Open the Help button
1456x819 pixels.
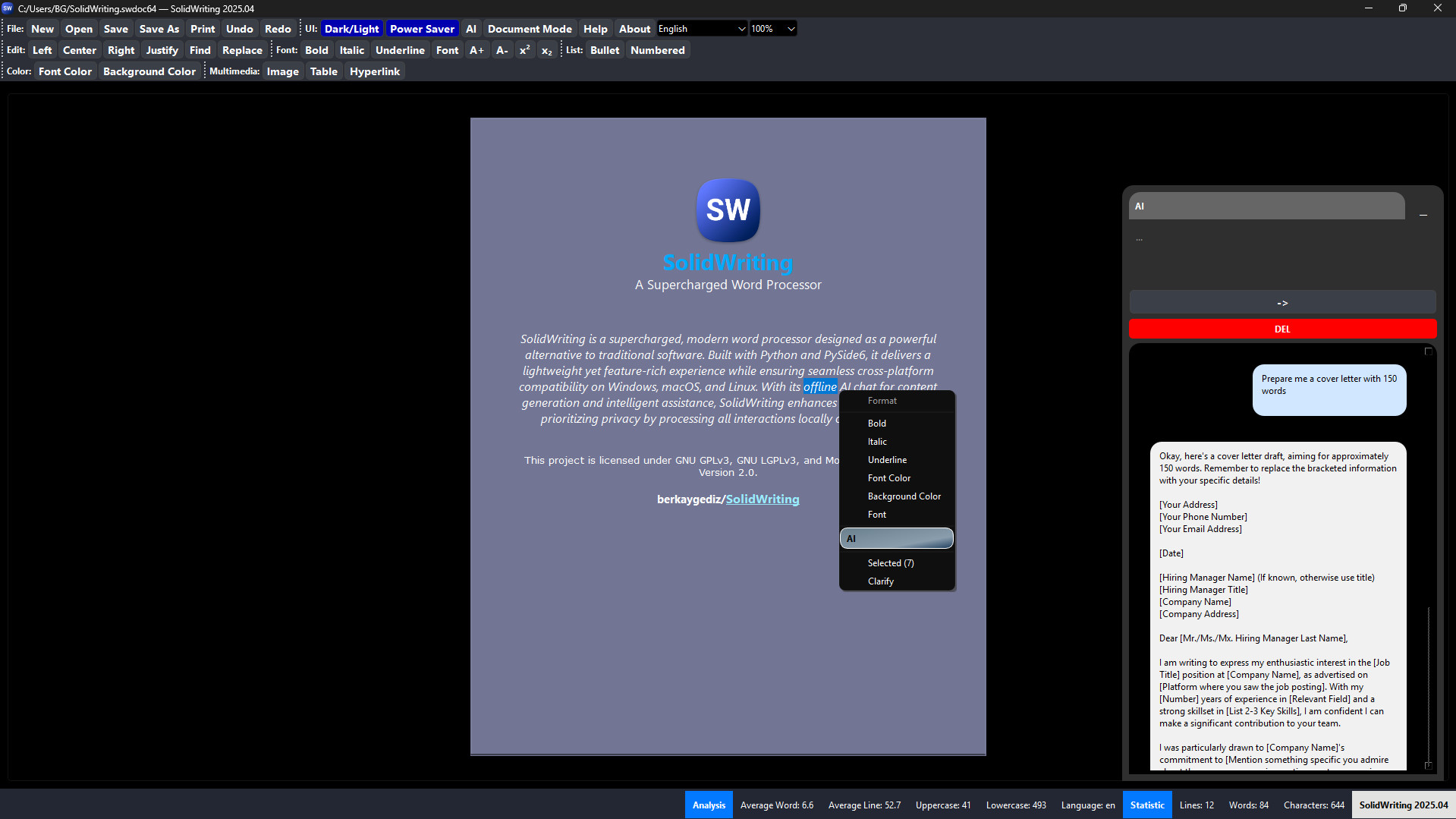coord(596,29)
